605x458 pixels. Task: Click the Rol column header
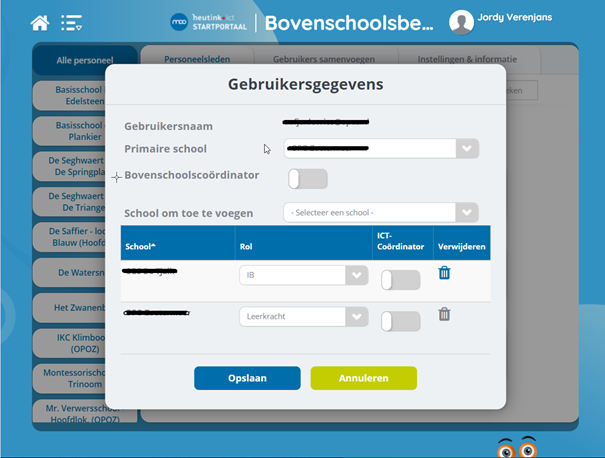click(x=304, y=243)
